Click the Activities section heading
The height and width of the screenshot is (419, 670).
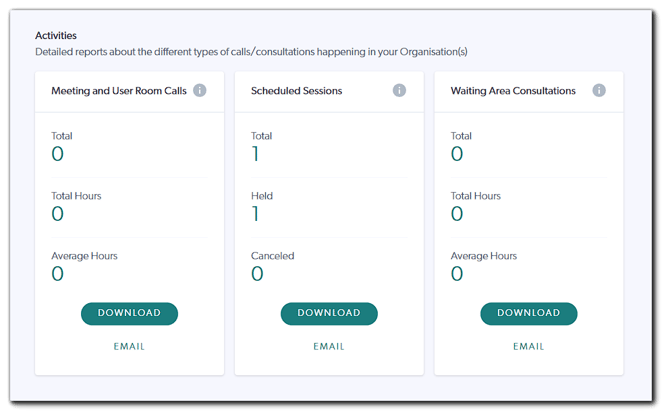[57, 35]
